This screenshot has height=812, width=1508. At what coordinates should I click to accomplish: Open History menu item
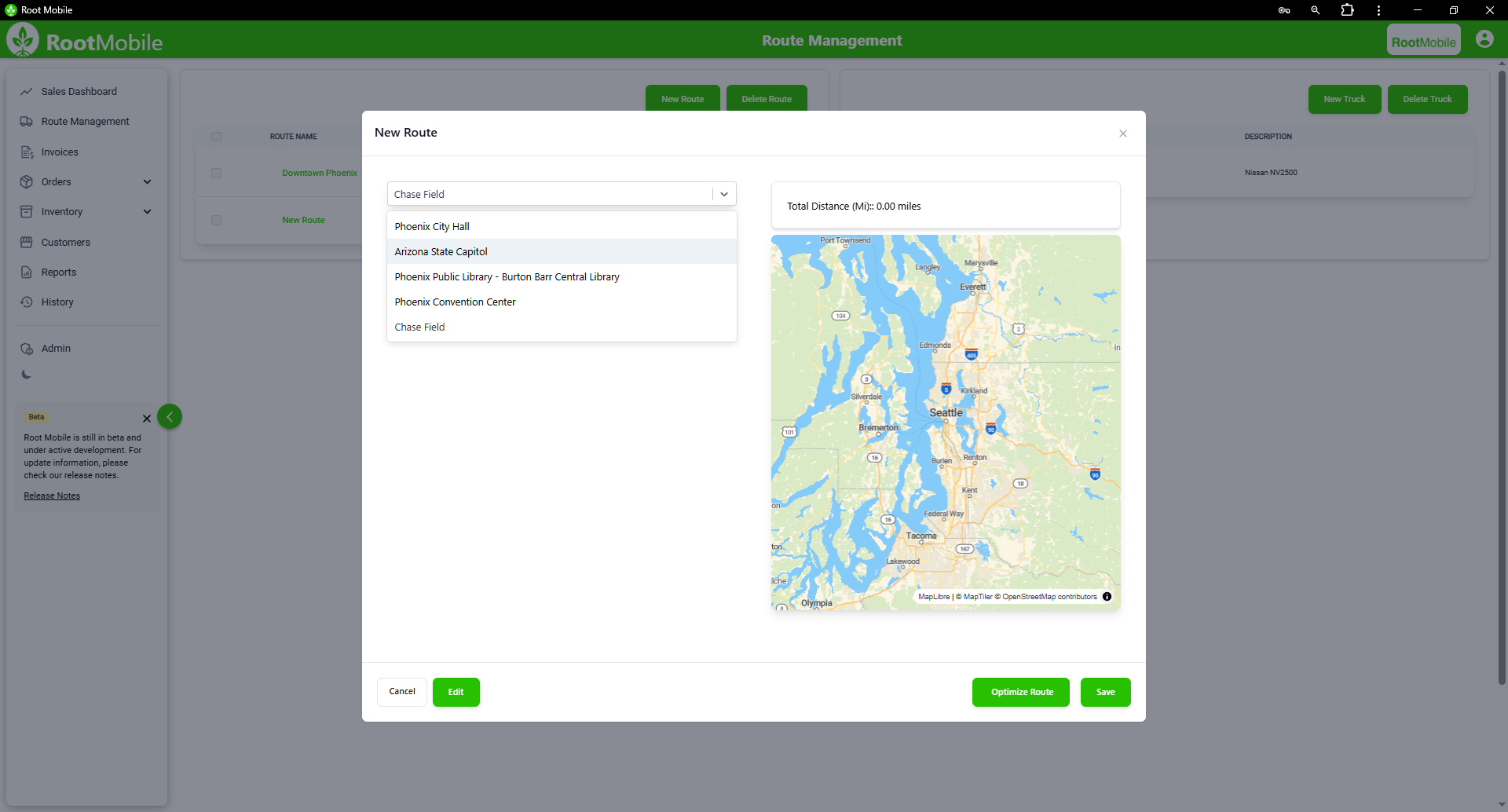[x=57, y=302]
